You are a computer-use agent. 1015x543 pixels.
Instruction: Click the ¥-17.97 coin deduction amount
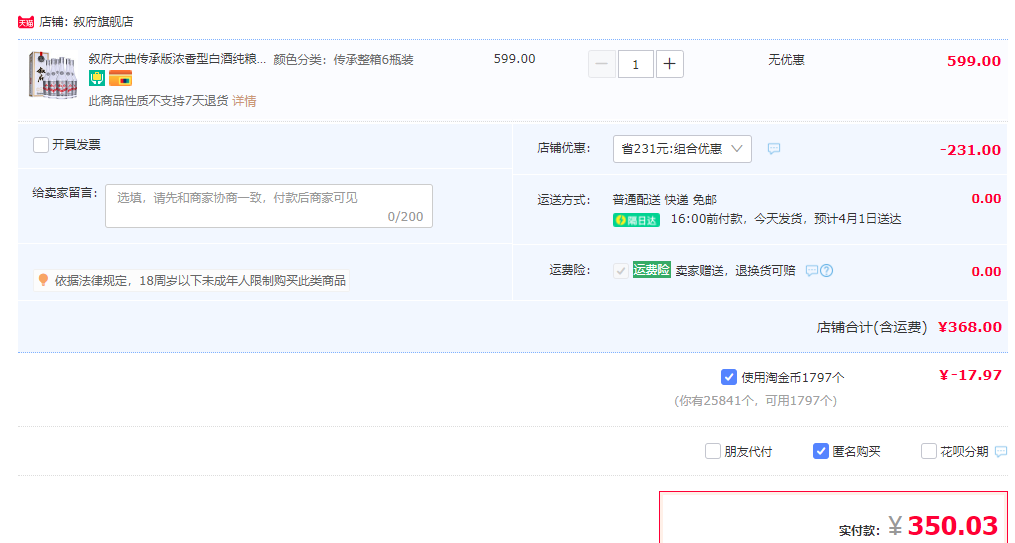tap(970, 375)
